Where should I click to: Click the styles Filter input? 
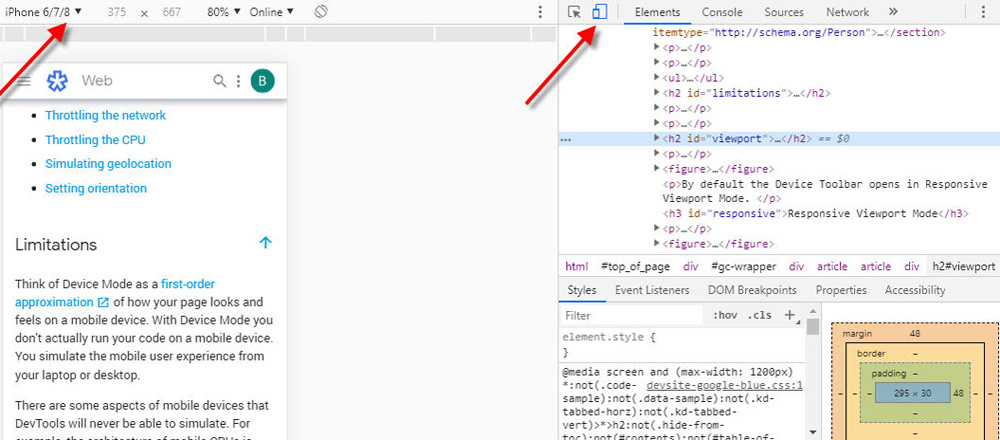[x=631, y=315]
